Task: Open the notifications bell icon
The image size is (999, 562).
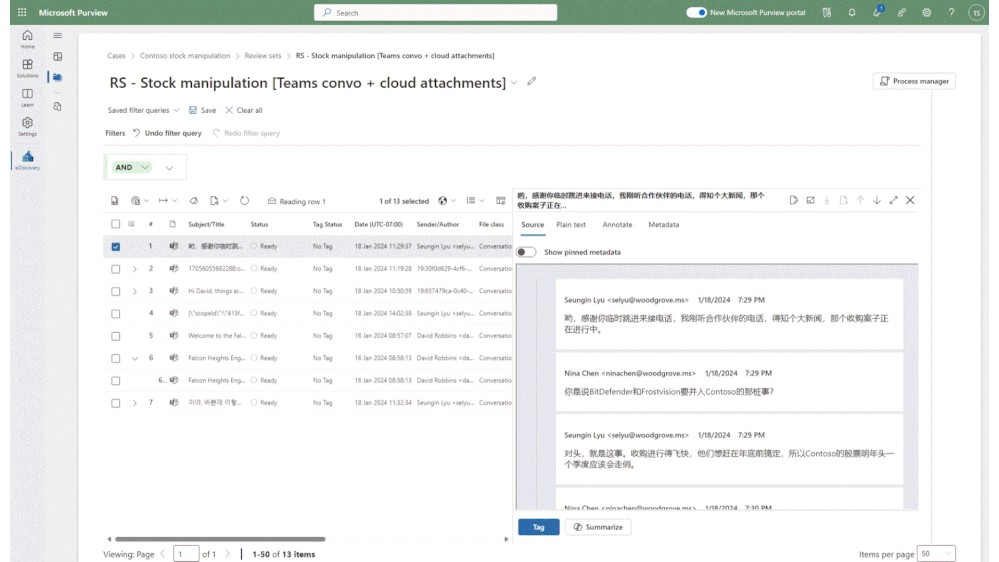Action: (x=852, y=12)
